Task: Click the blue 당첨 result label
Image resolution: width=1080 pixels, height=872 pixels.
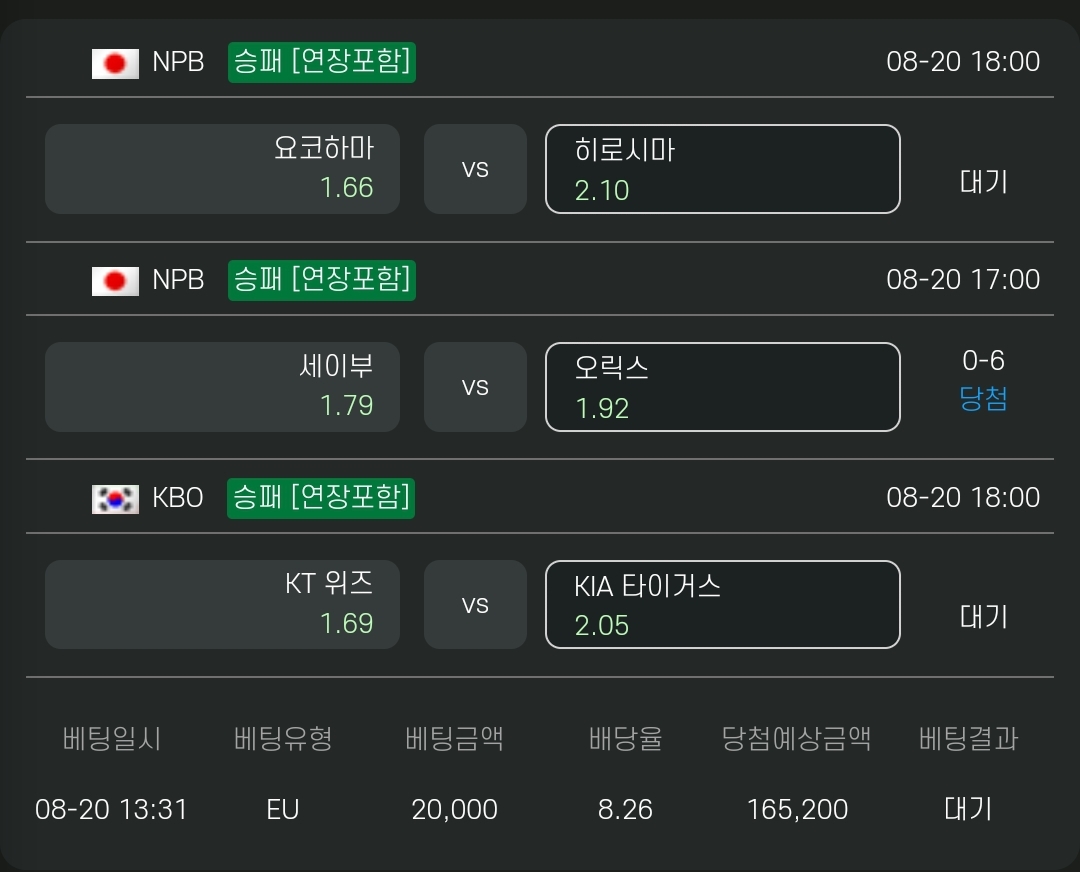Action: [x=984, y=398]
